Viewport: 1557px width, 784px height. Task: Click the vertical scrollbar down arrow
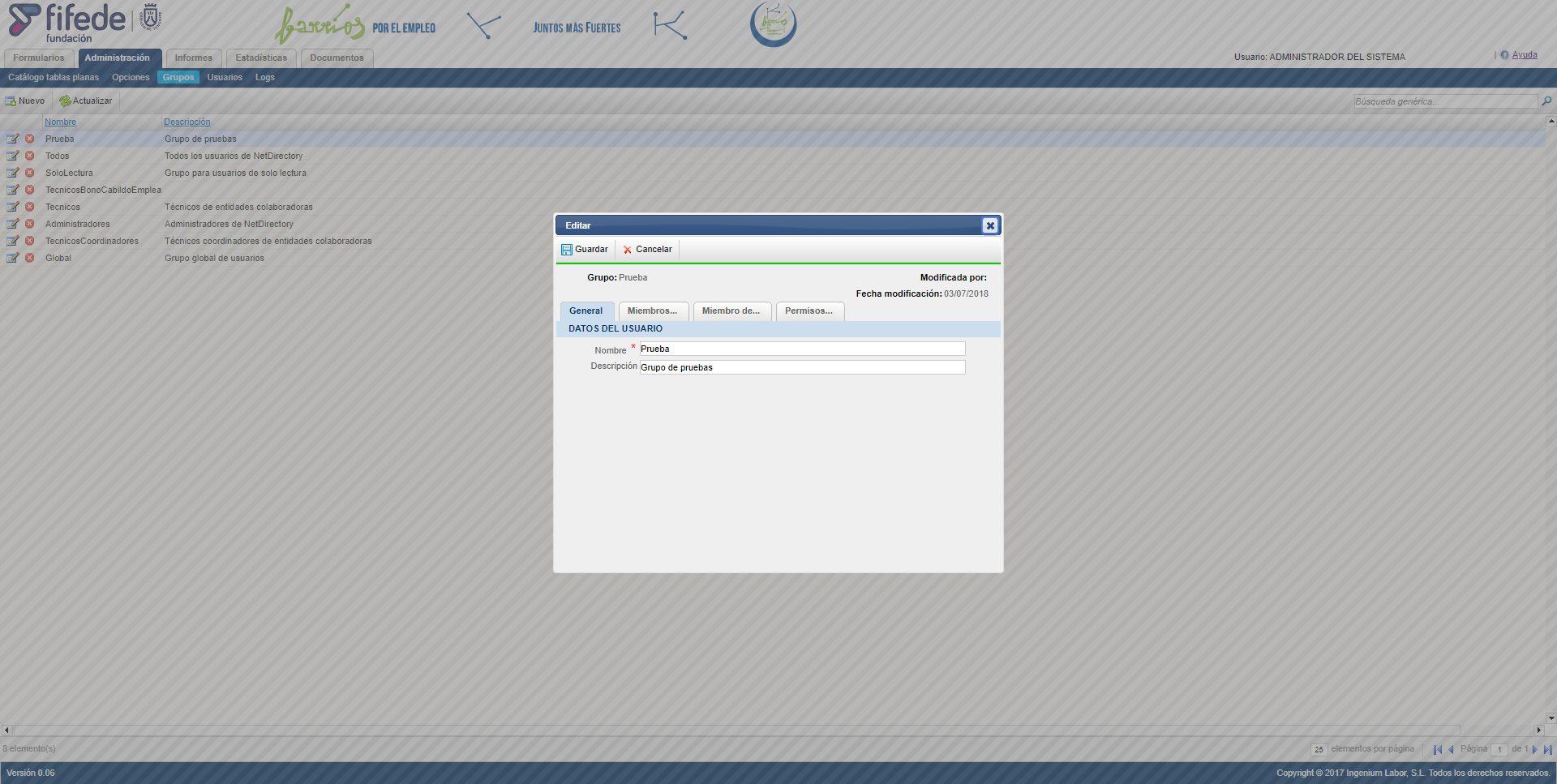coord(1551,718)
